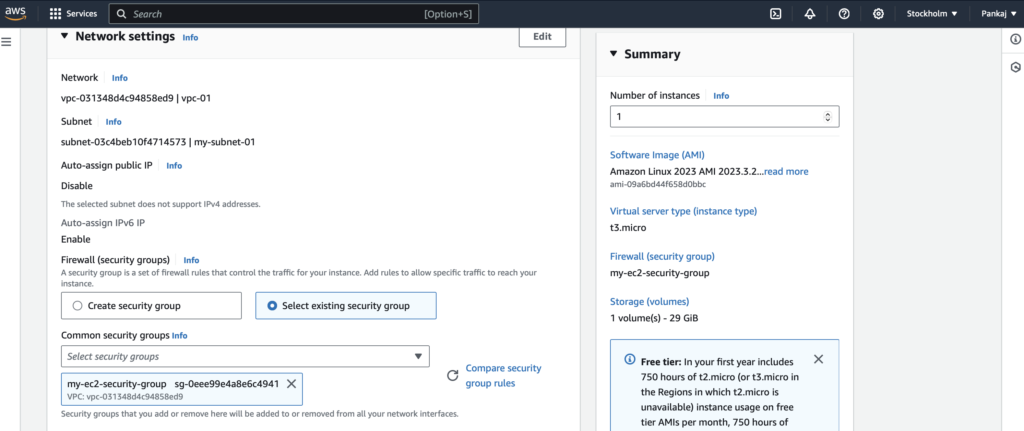Dismiss the Free tier notice

tap(818, 359)
